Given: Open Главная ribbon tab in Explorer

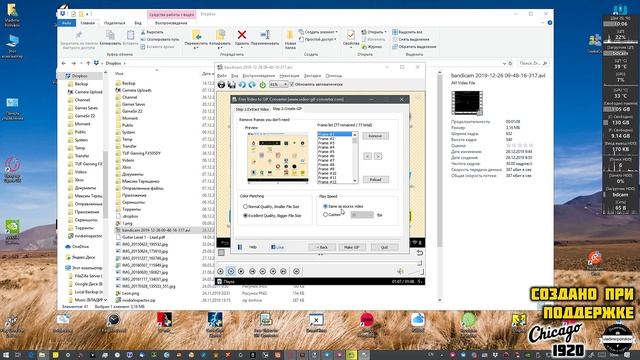Looking at the screenshot, I should click(x=87, y=23).
